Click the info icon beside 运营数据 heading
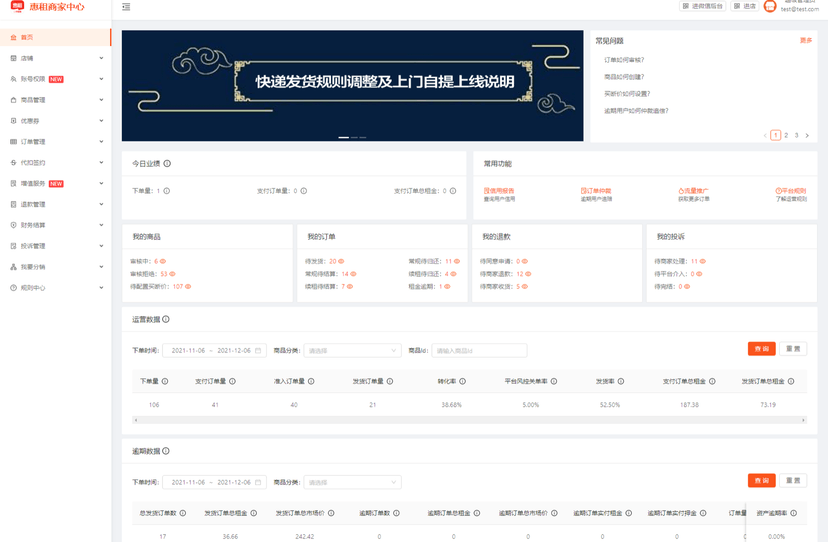The width and height of the screenshot is (828, 542). [x=166, y=319]
